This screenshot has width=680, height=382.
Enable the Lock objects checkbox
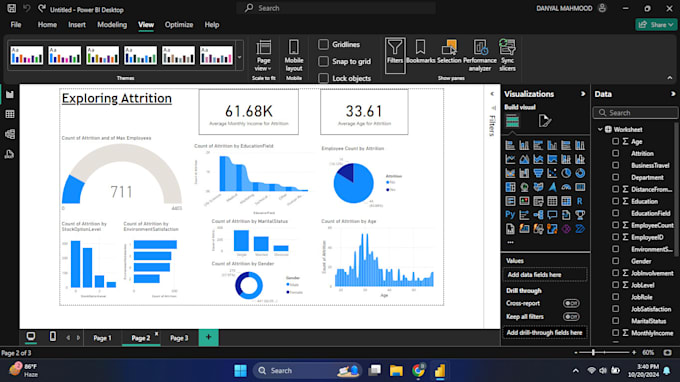tap(324, 78)
